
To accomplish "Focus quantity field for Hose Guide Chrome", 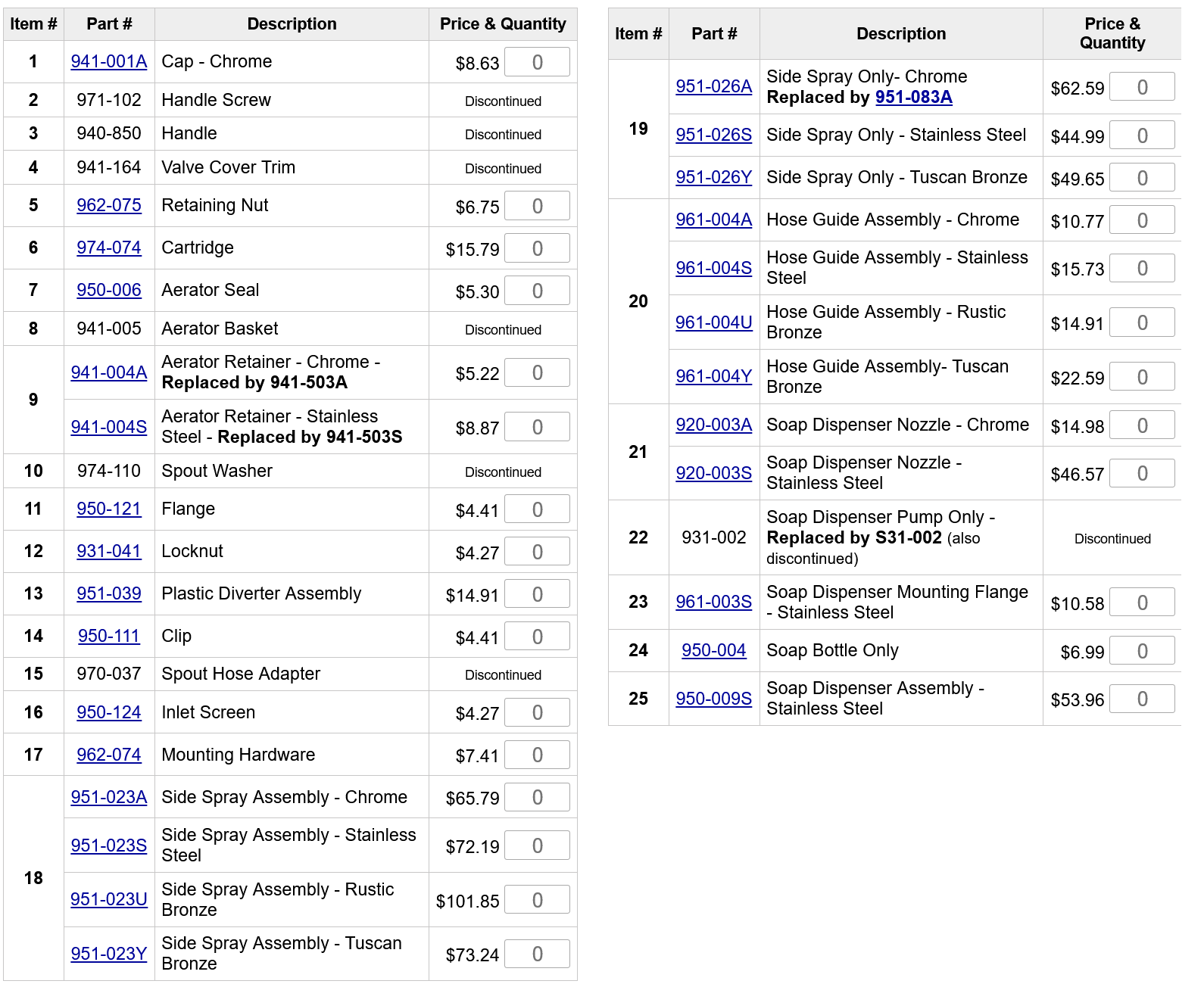I will (1142, 220).
